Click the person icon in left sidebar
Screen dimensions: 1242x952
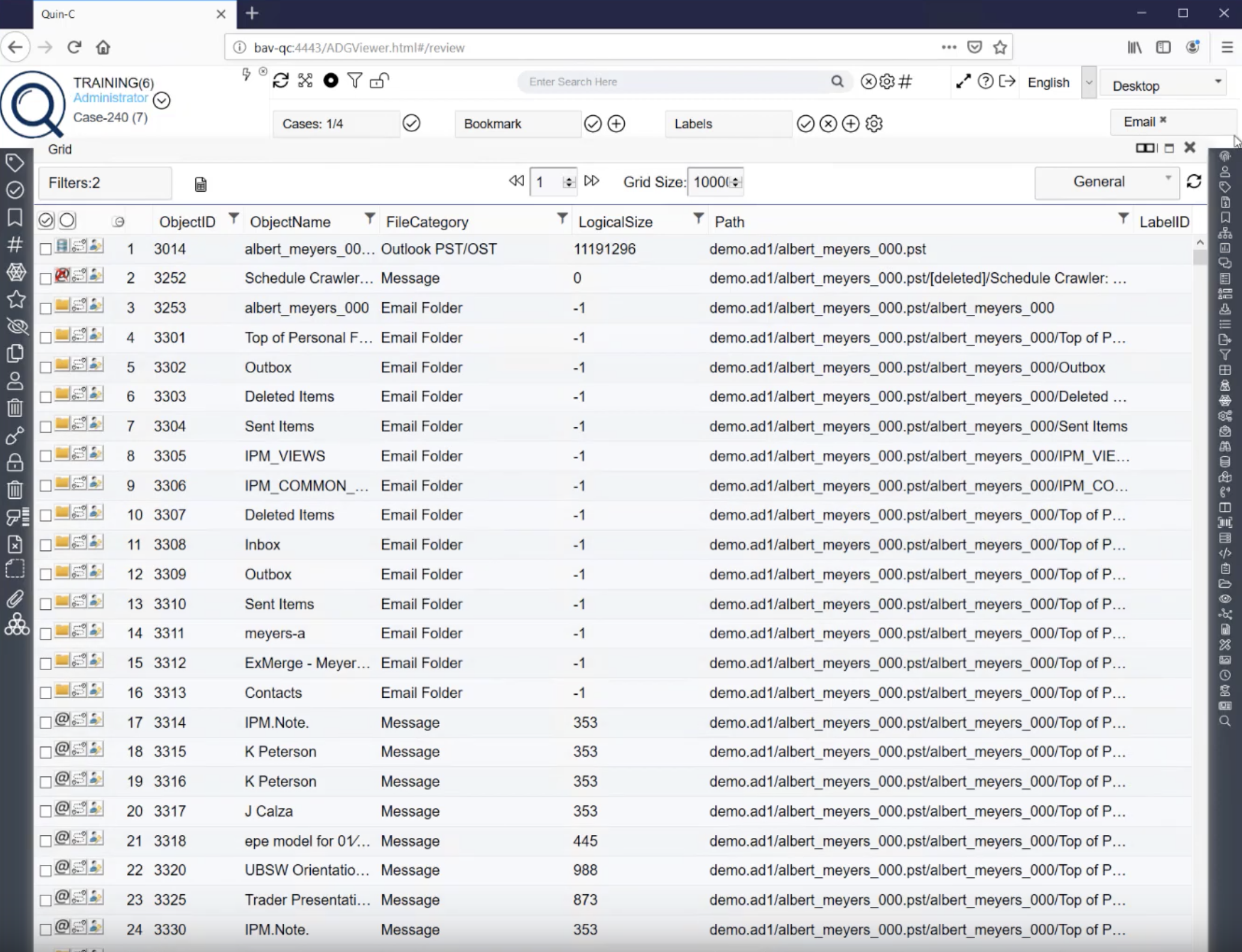pos(15,381)
